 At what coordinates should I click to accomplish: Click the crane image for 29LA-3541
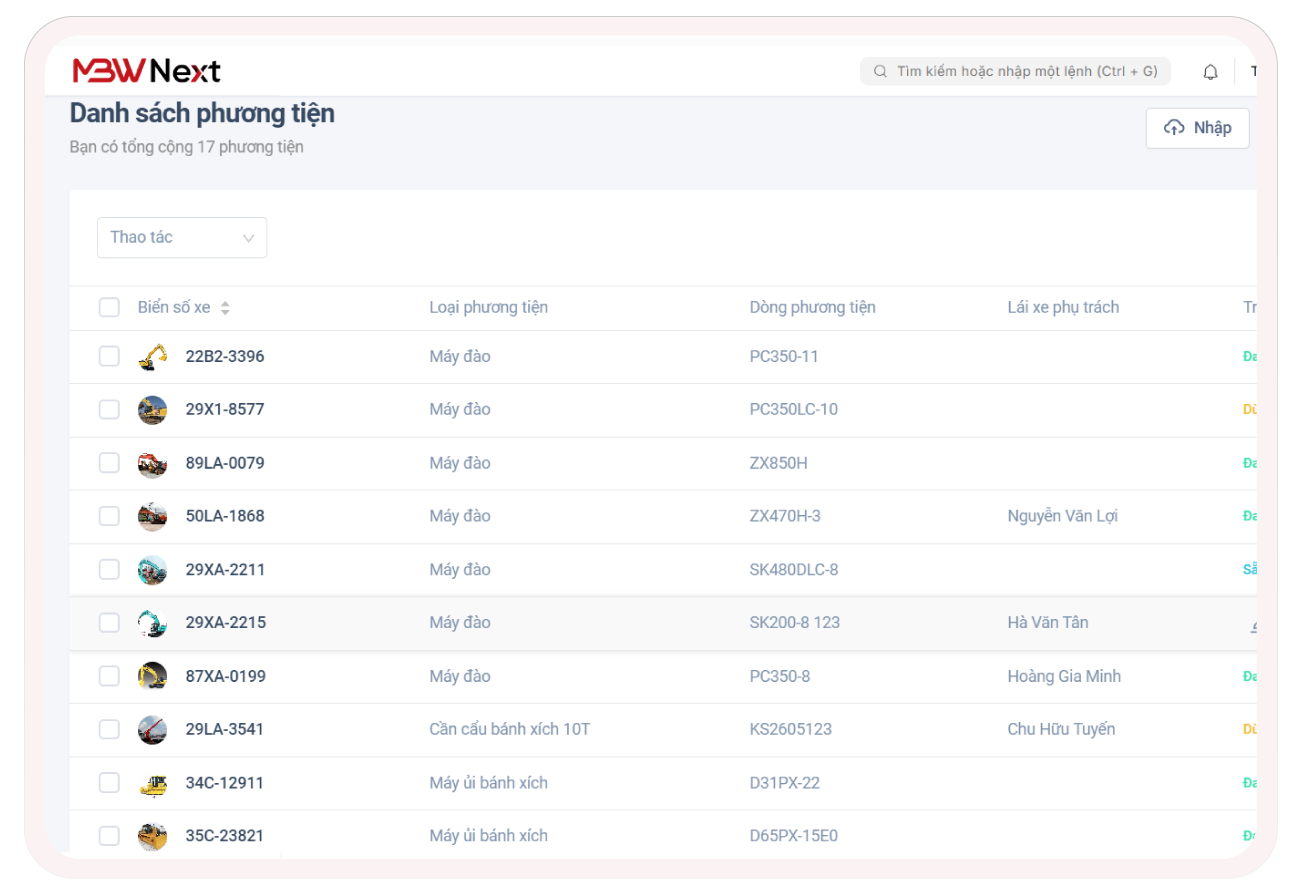[x=152, y=730]
